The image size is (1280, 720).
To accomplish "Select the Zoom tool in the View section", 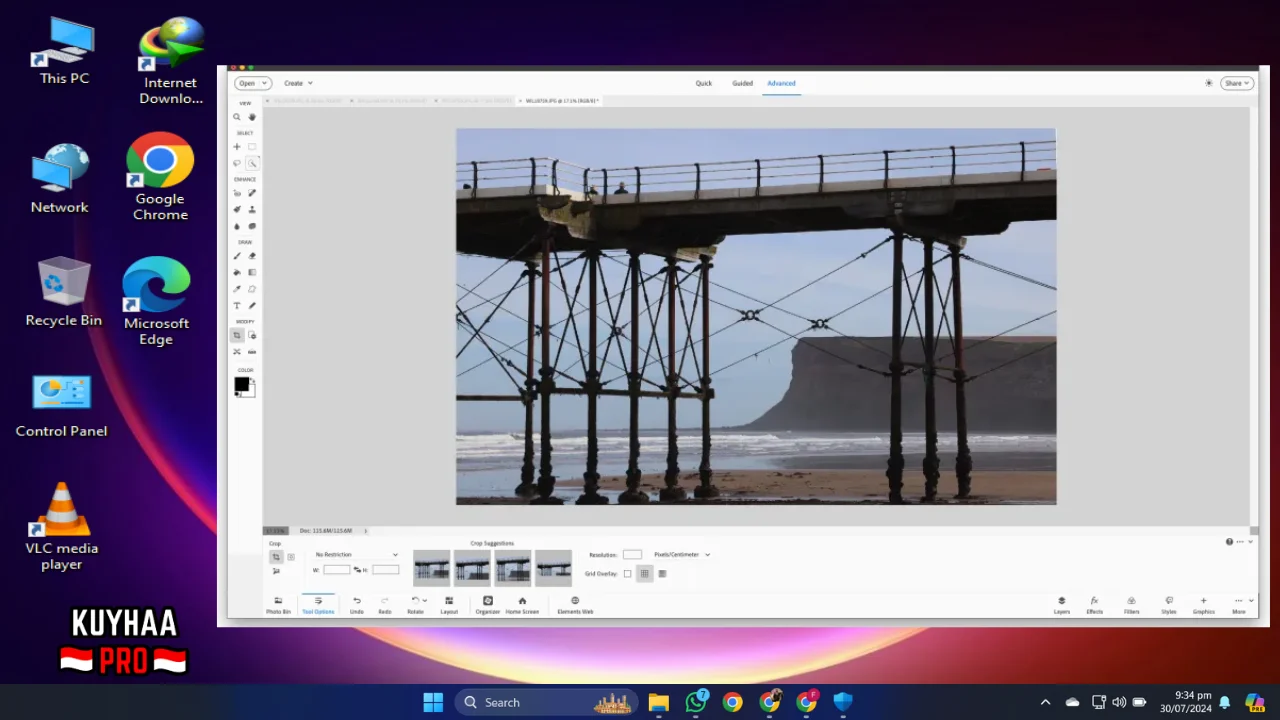I will (237, 117).
